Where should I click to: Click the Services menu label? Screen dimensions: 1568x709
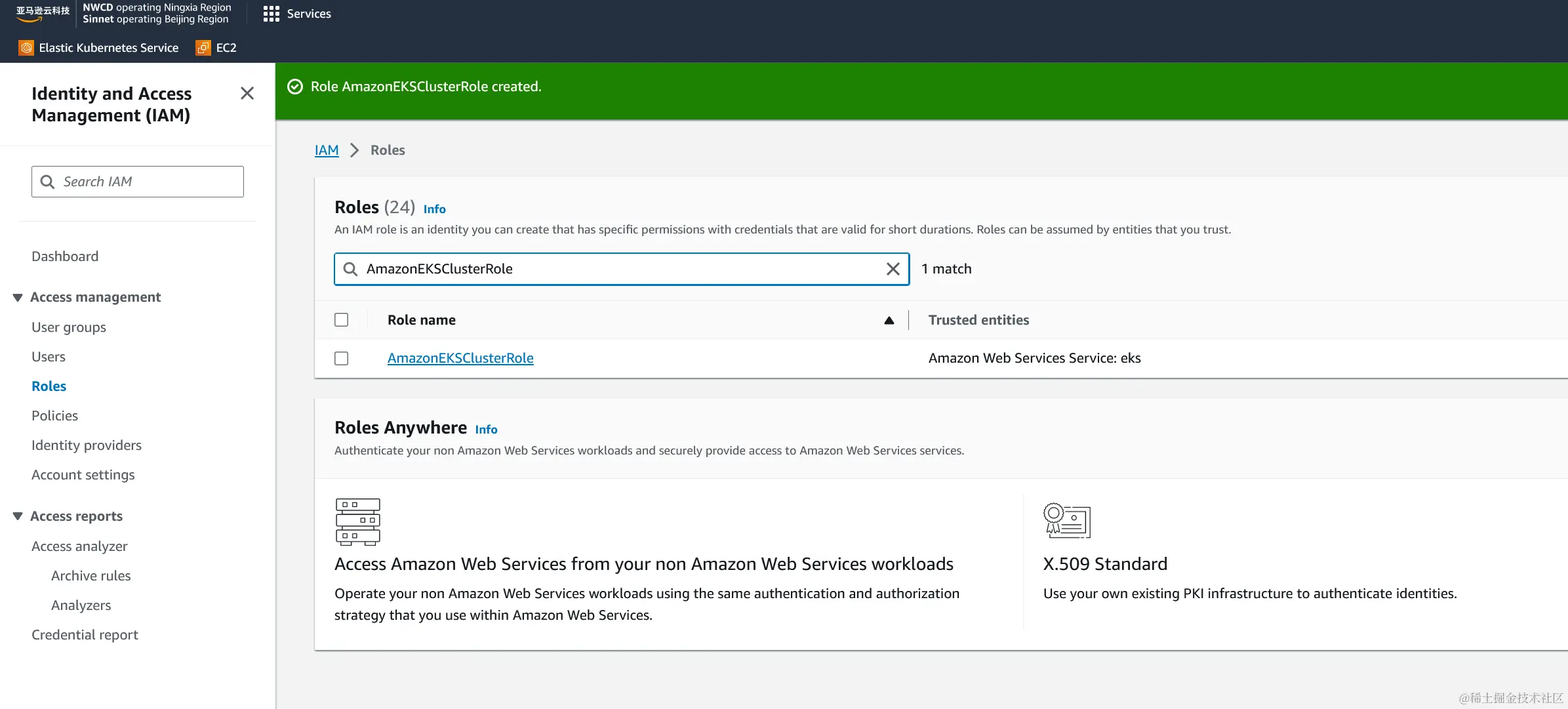309,14
